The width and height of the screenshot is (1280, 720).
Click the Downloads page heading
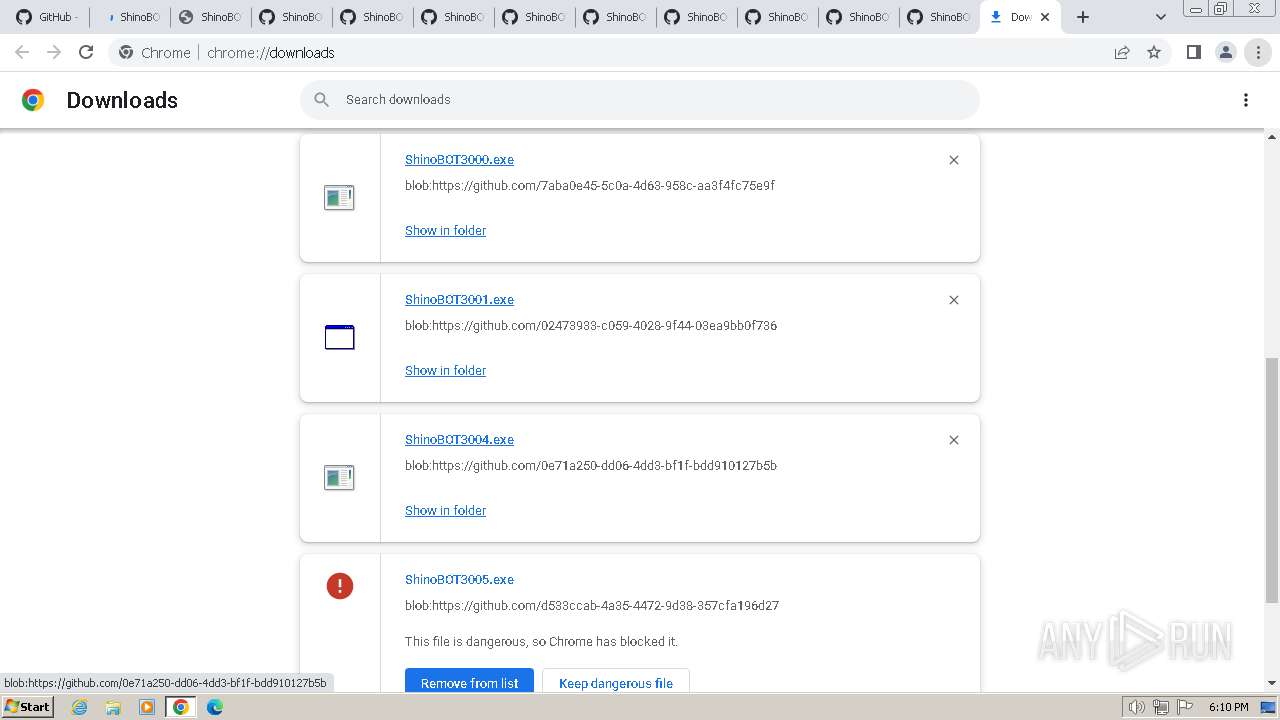coord(122,100)
